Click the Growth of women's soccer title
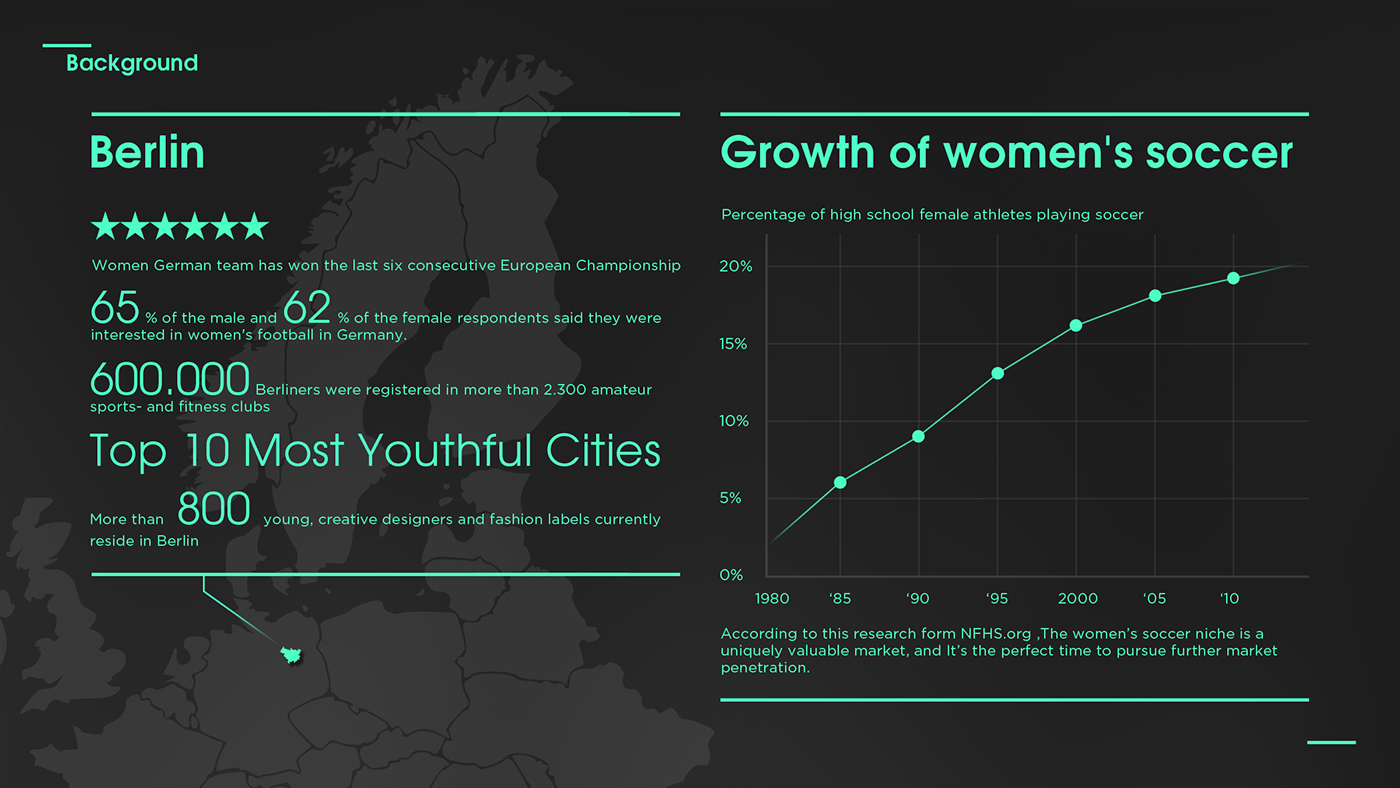Screen dimensions: 1400x788 pyautogui.click(x=1007, y=152)
